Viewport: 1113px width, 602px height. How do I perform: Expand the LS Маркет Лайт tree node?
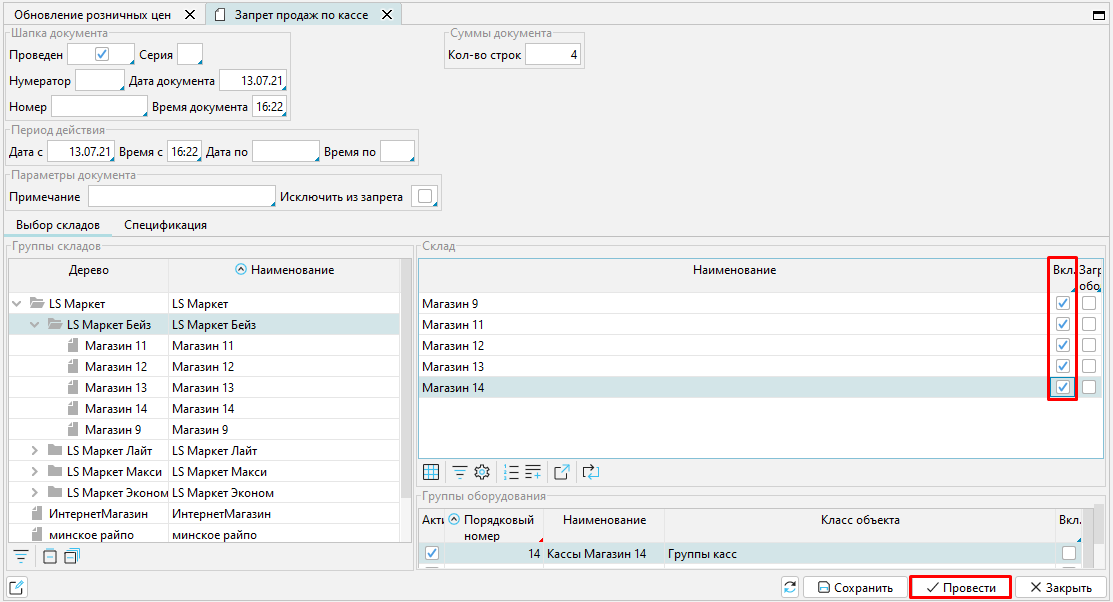click(35, 451)
